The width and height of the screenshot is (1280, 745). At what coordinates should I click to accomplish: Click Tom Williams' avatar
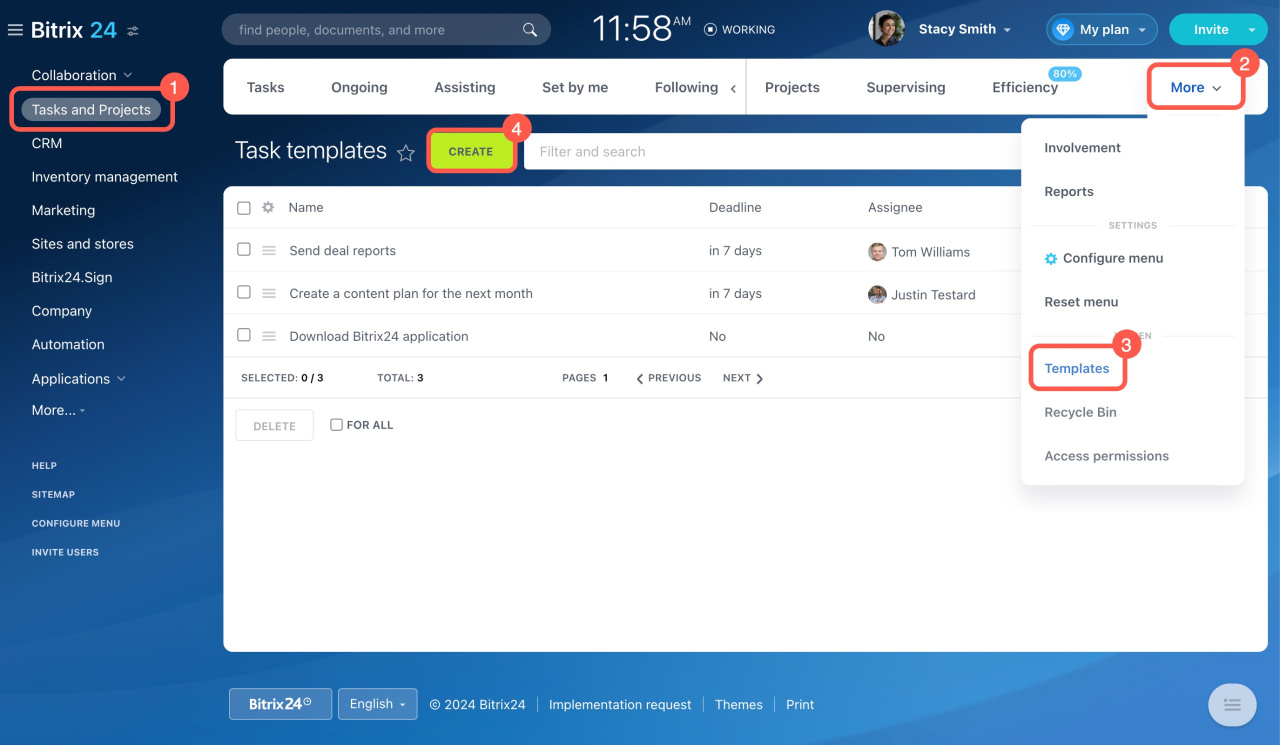[x=877, y=252]
